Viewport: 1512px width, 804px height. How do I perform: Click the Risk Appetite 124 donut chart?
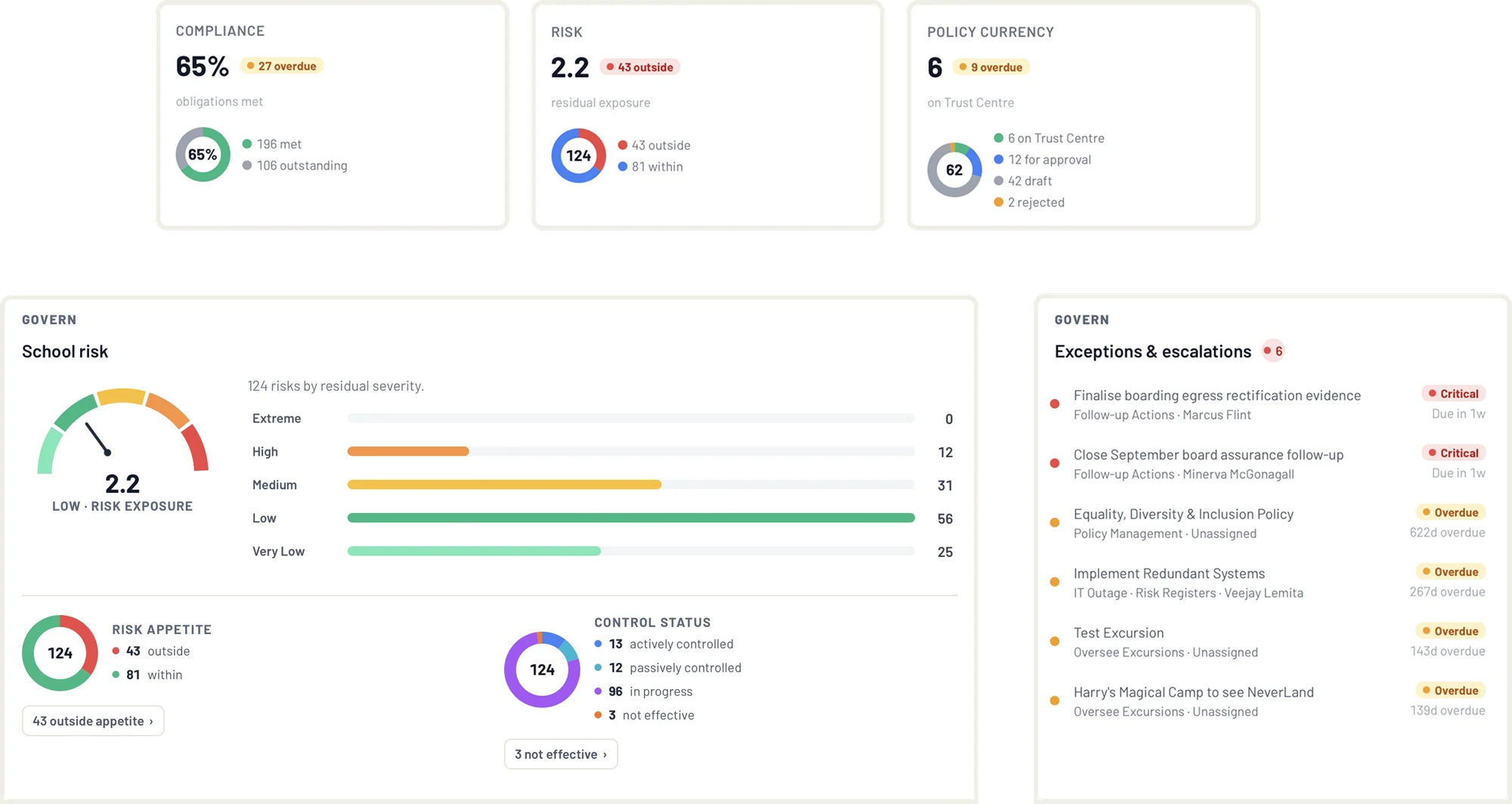60,653
